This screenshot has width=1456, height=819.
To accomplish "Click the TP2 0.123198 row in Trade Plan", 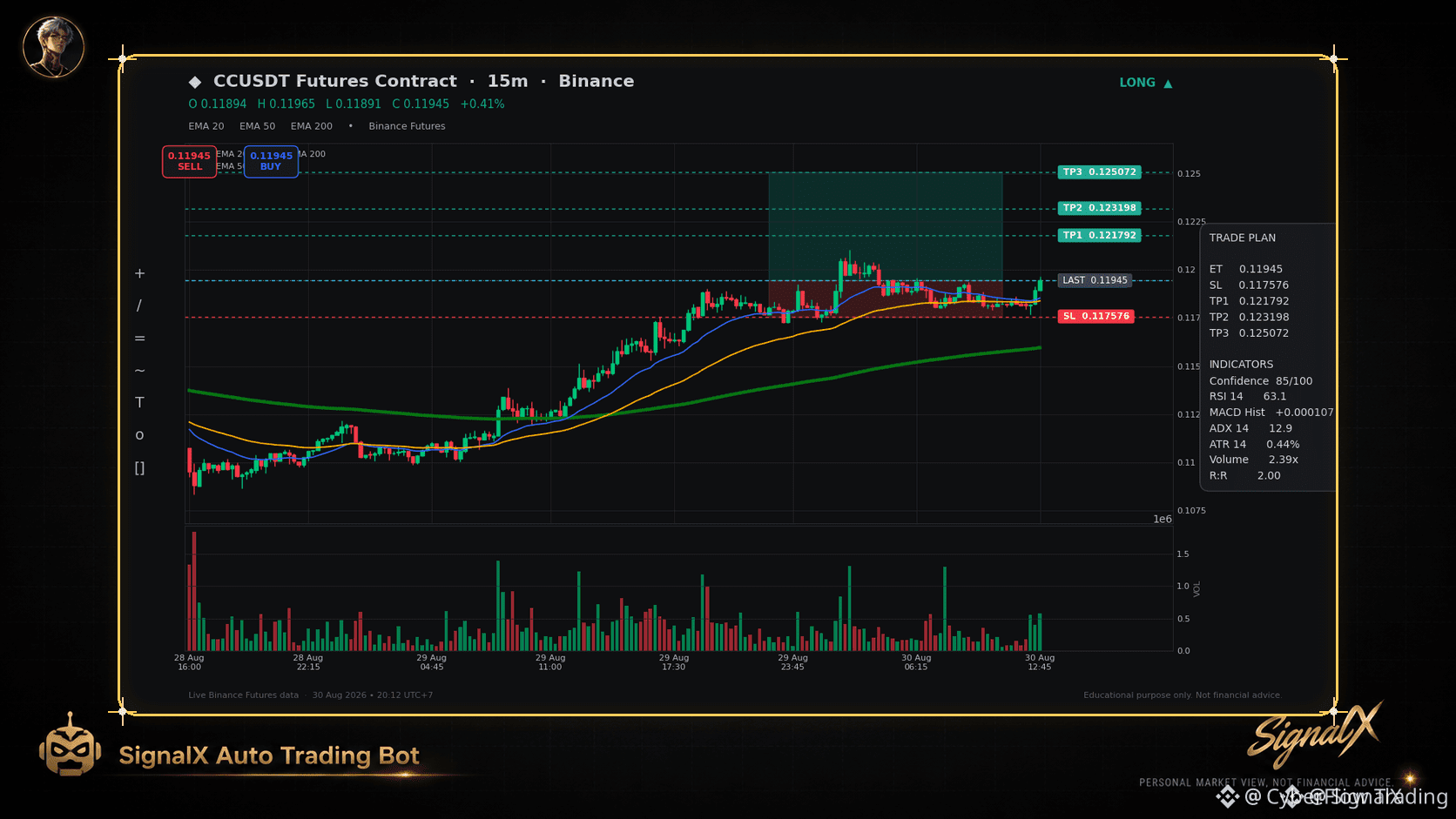I will [x=1249, y=318].
